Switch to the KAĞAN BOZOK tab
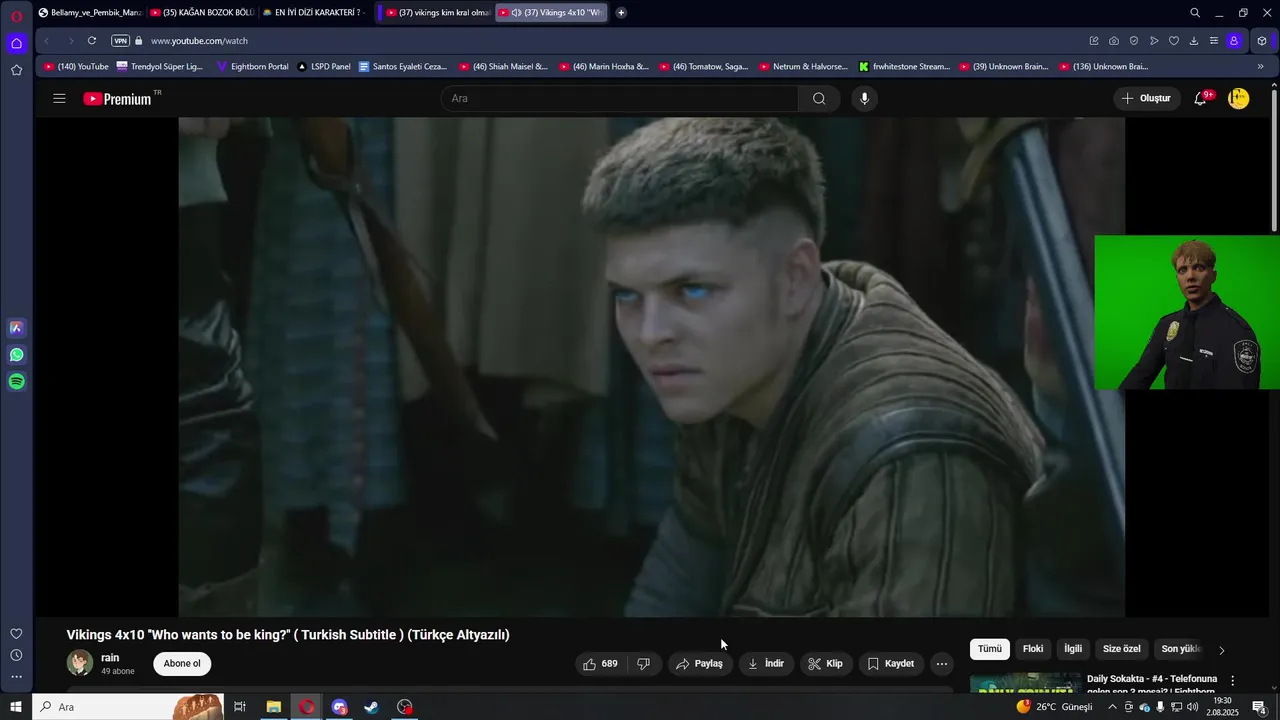 202,13
